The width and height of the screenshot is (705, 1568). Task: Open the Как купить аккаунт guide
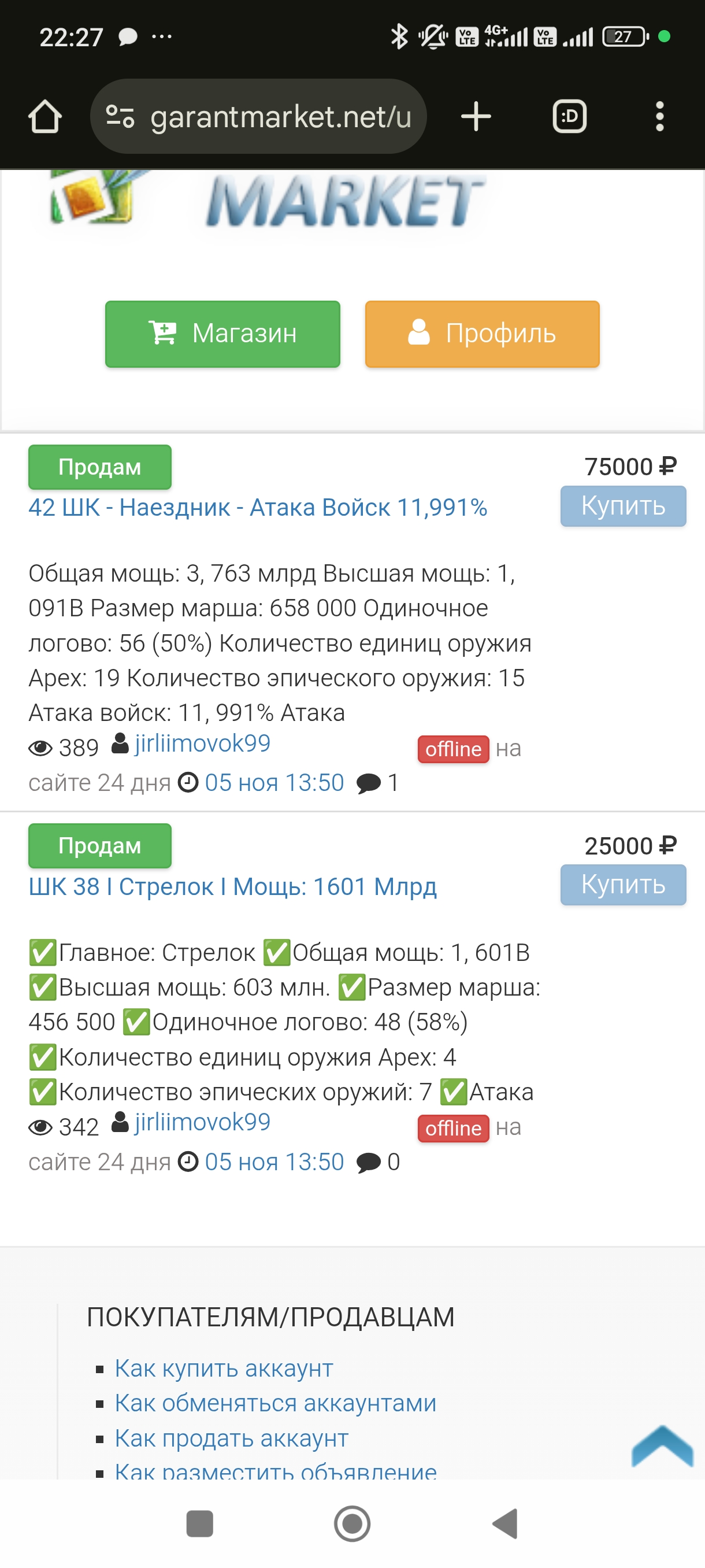tap(224, 1369)
